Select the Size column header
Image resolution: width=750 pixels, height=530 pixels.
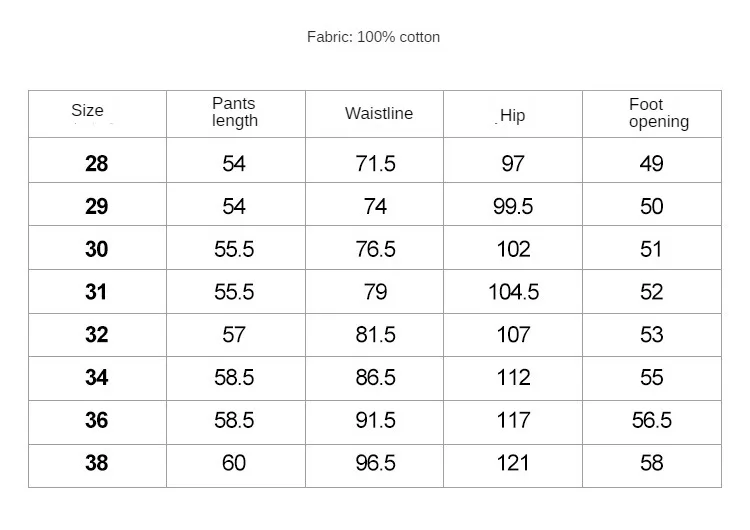[x=87, y=111]
